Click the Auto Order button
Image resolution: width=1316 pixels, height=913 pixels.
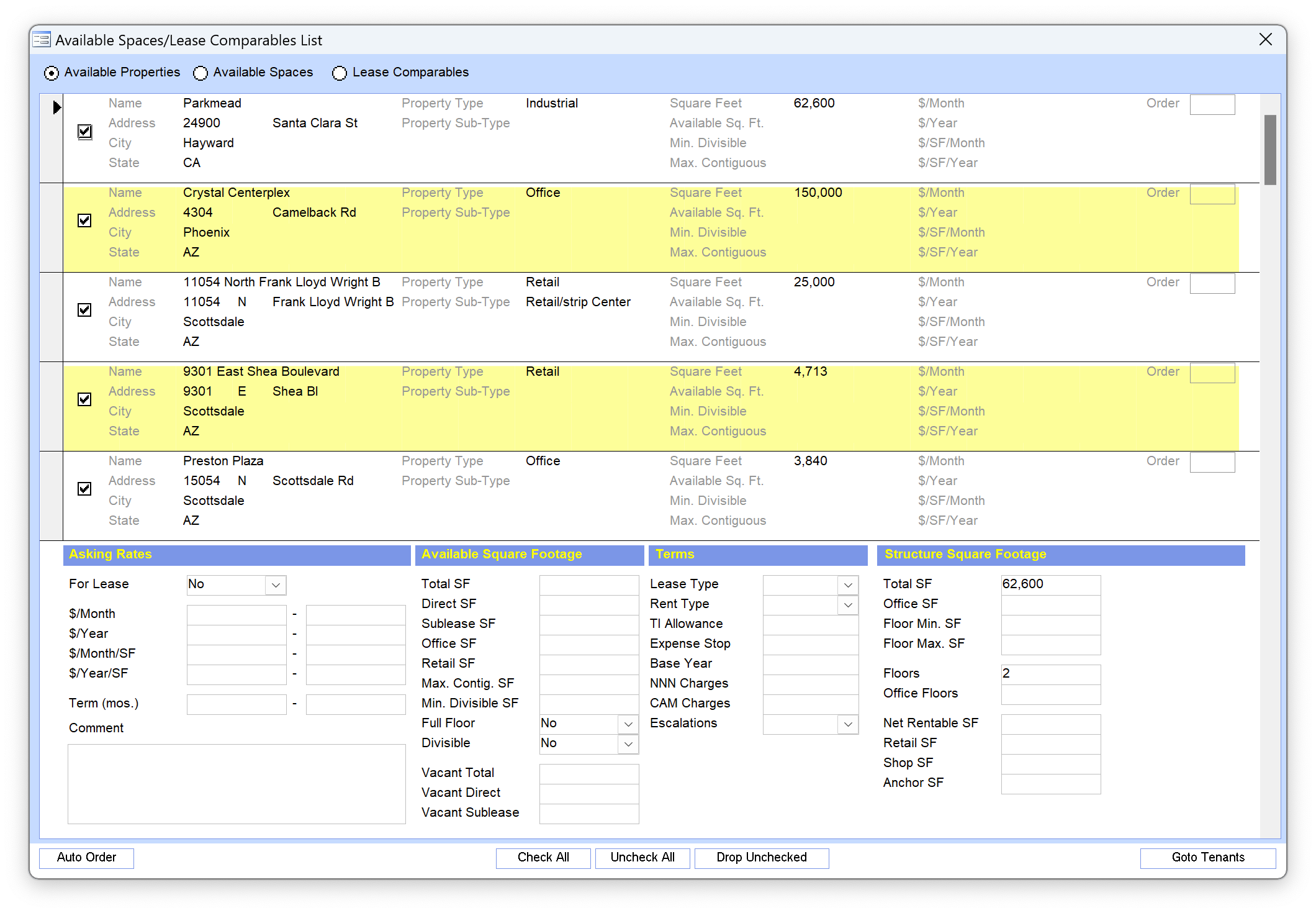86,858
